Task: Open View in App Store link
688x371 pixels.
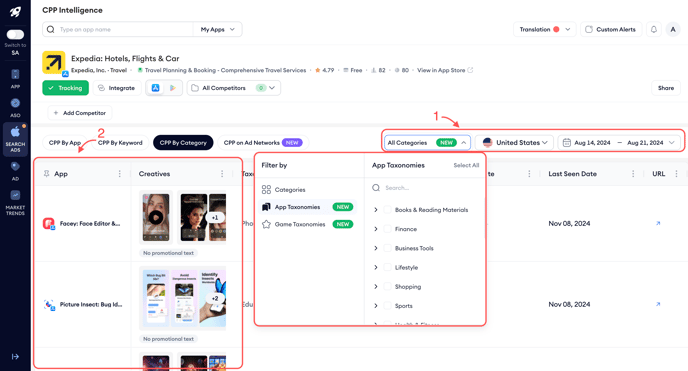Action: coord(444,70)
